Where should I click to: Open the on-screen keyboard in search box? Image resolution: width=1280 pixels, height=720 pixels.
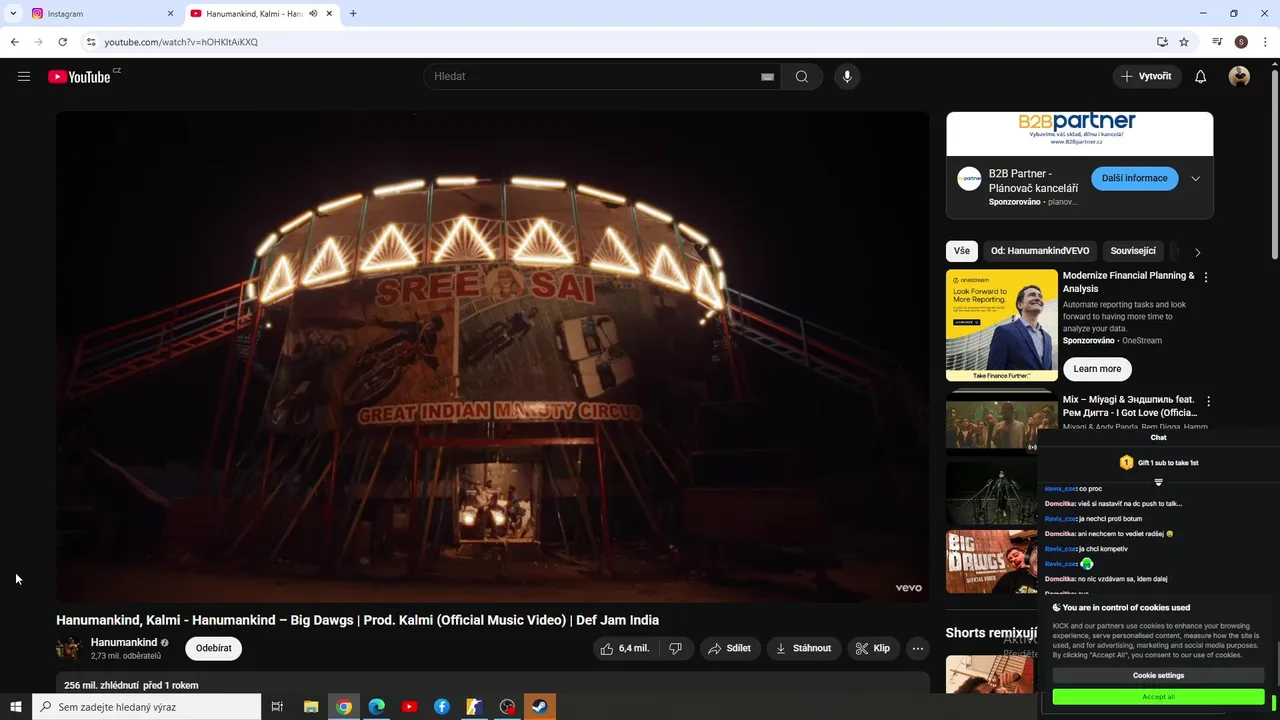767,77
